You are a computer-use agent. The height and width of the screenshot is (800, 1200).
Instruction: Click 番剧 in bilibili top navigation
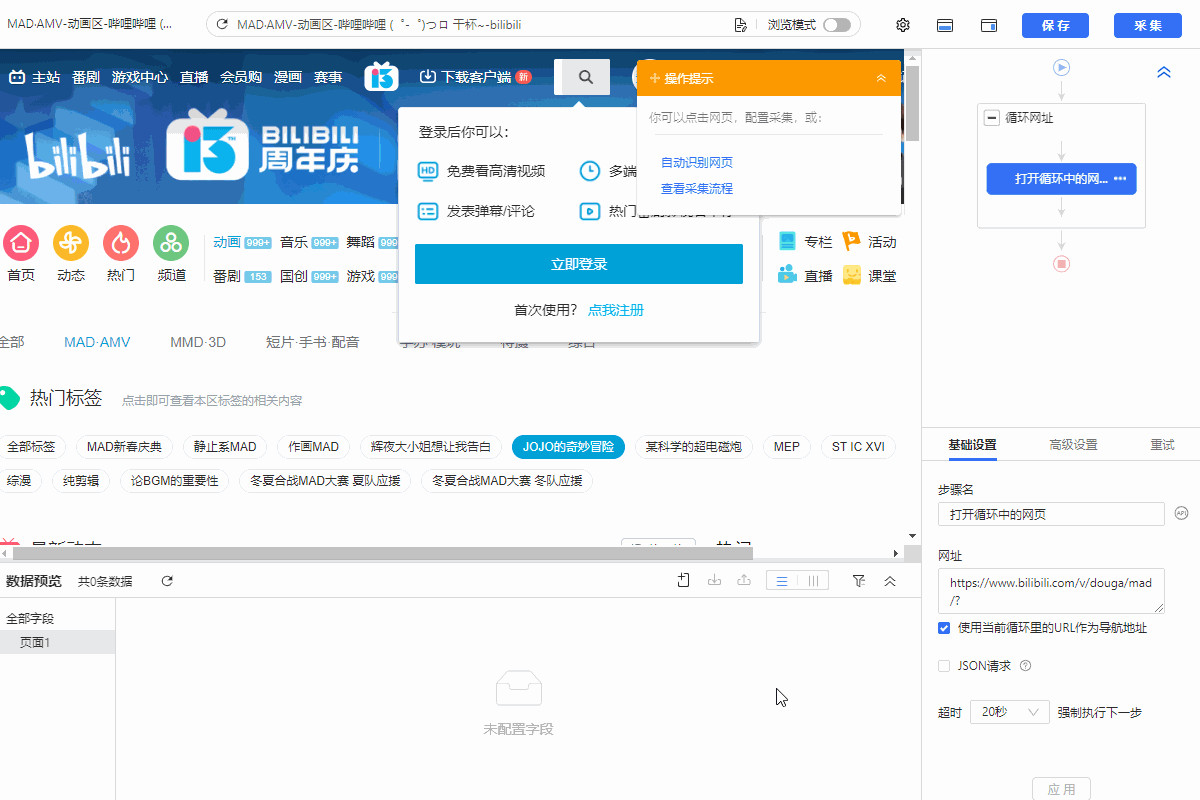click(86, 77)
